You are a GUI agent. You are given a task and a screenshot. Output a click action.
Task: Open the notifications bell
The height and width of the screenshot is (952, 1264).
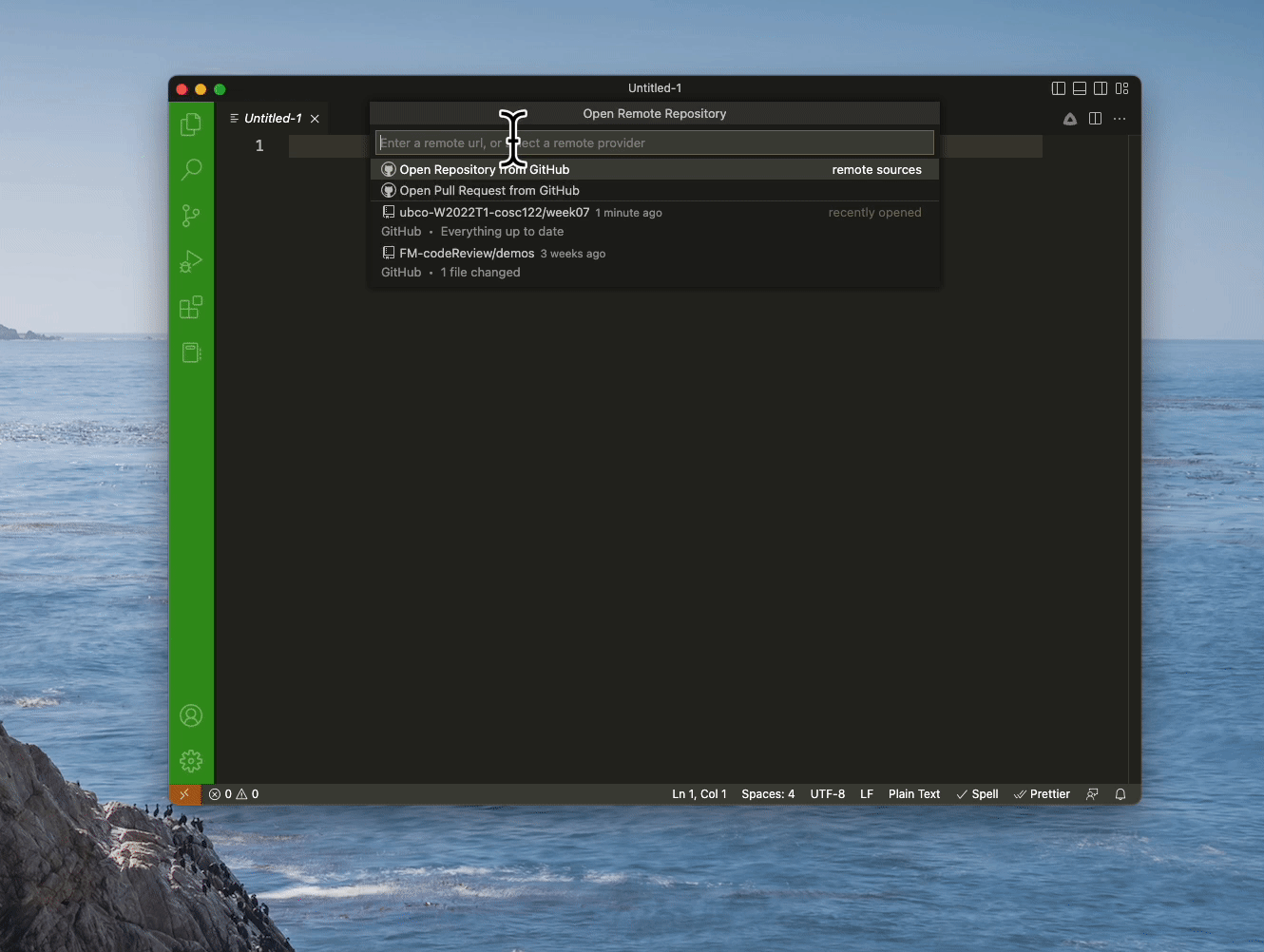pos(1120,794)
